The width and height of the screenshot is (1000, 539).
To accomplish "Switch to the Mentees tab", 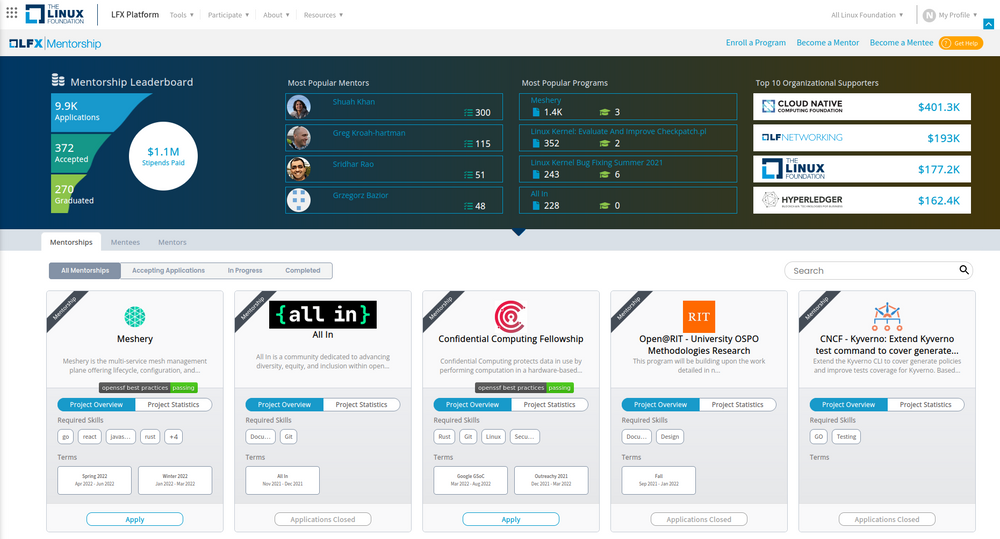I will pos(125,242).
